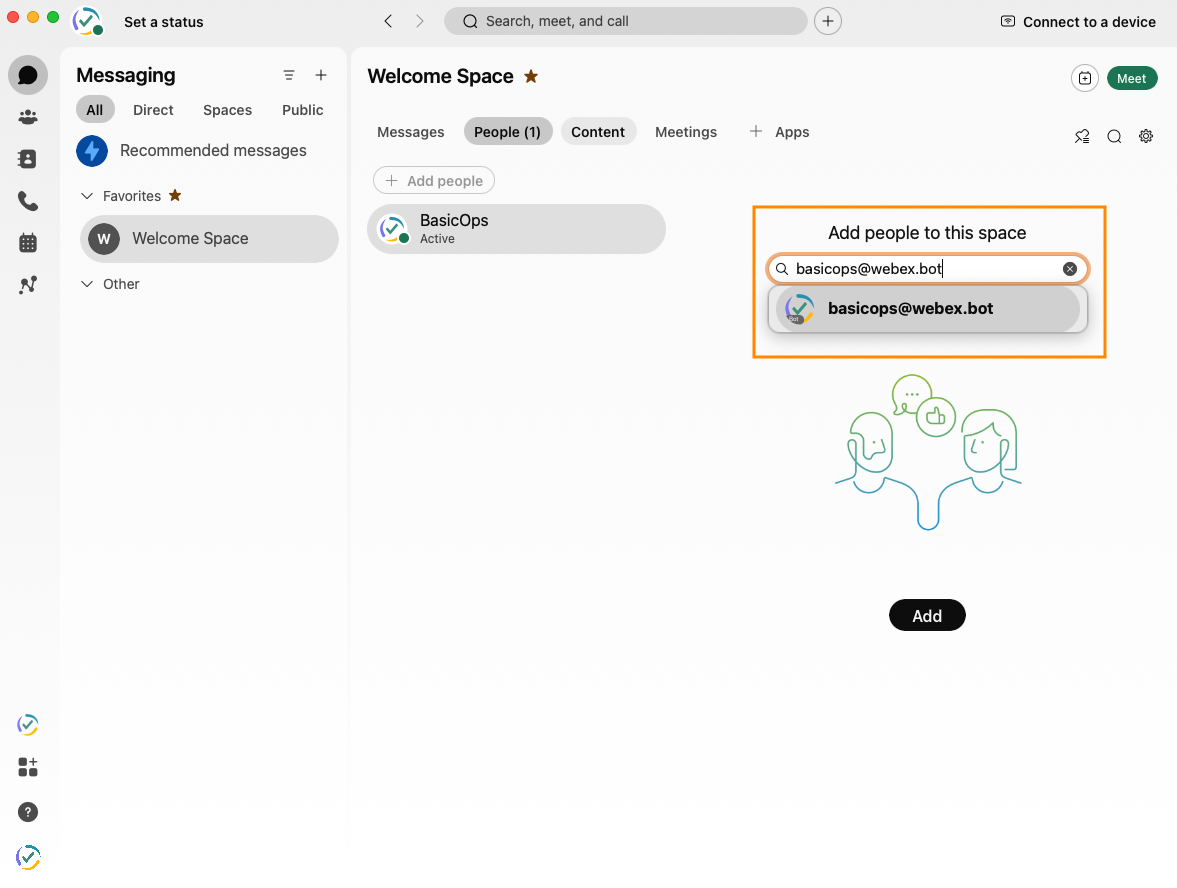Switch filter to Spaces only
This screenshot has height=888, width=1177.
(x=227, y=110)
